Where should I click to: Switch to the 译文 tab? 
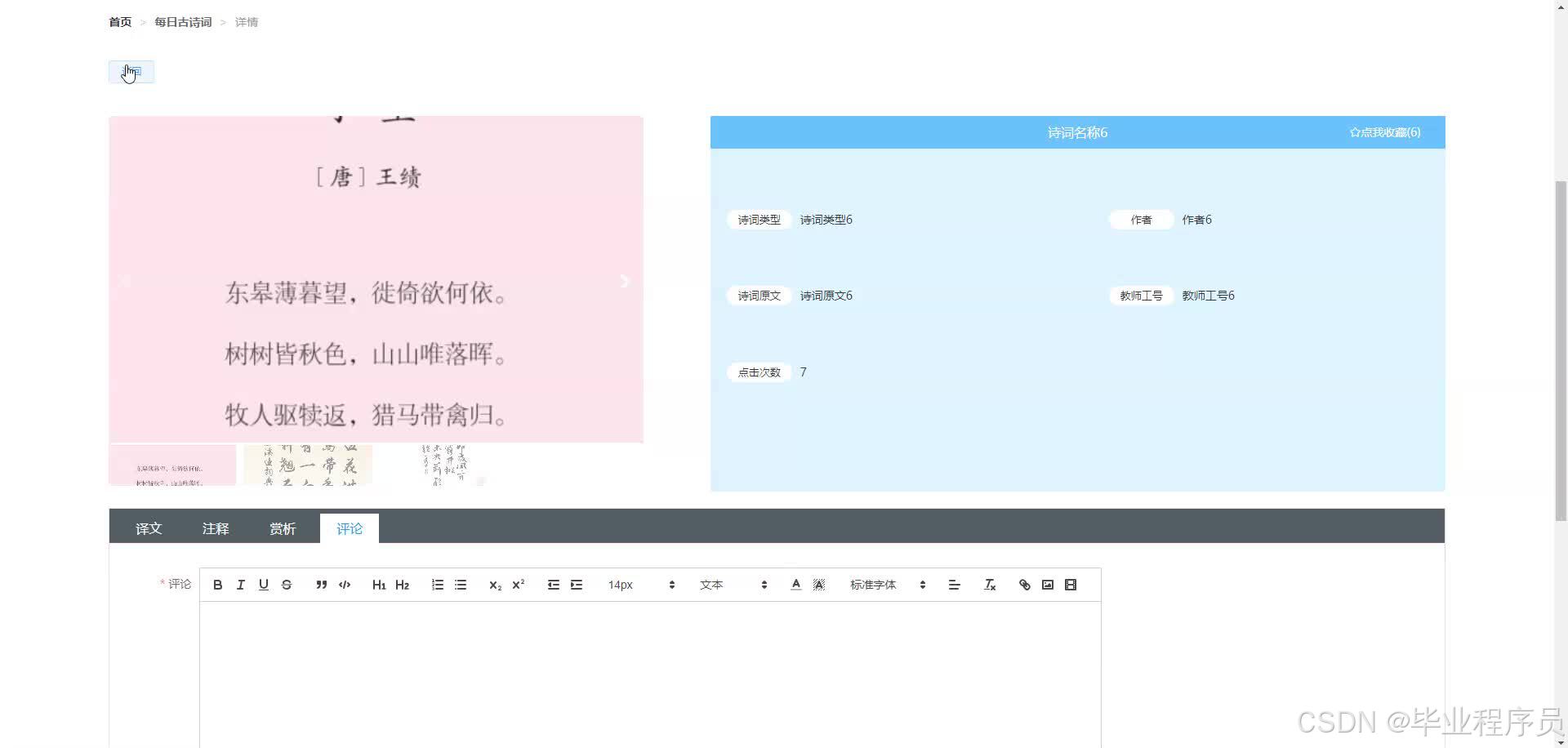pyautogui.click(x=149, y=528)
